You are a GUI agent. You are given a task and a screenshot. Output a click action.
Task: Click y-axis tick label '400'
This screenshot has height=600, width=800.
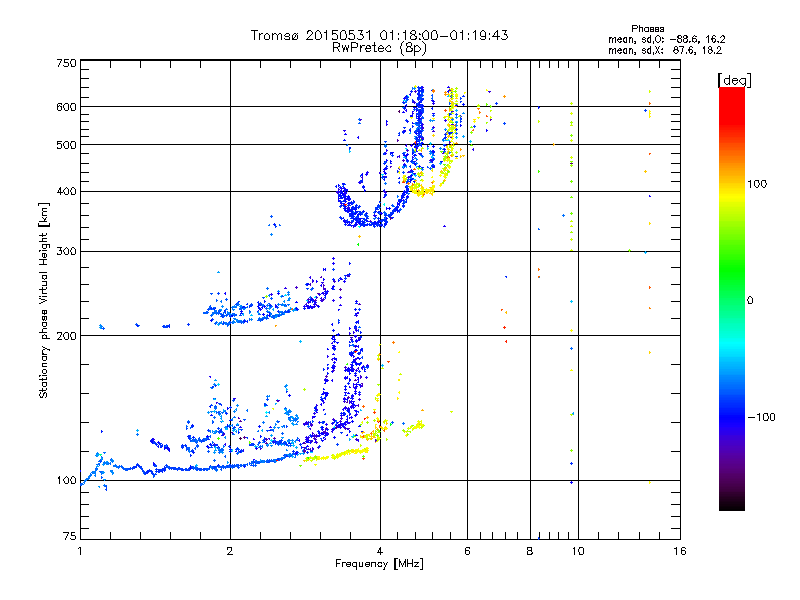point(66,192)
